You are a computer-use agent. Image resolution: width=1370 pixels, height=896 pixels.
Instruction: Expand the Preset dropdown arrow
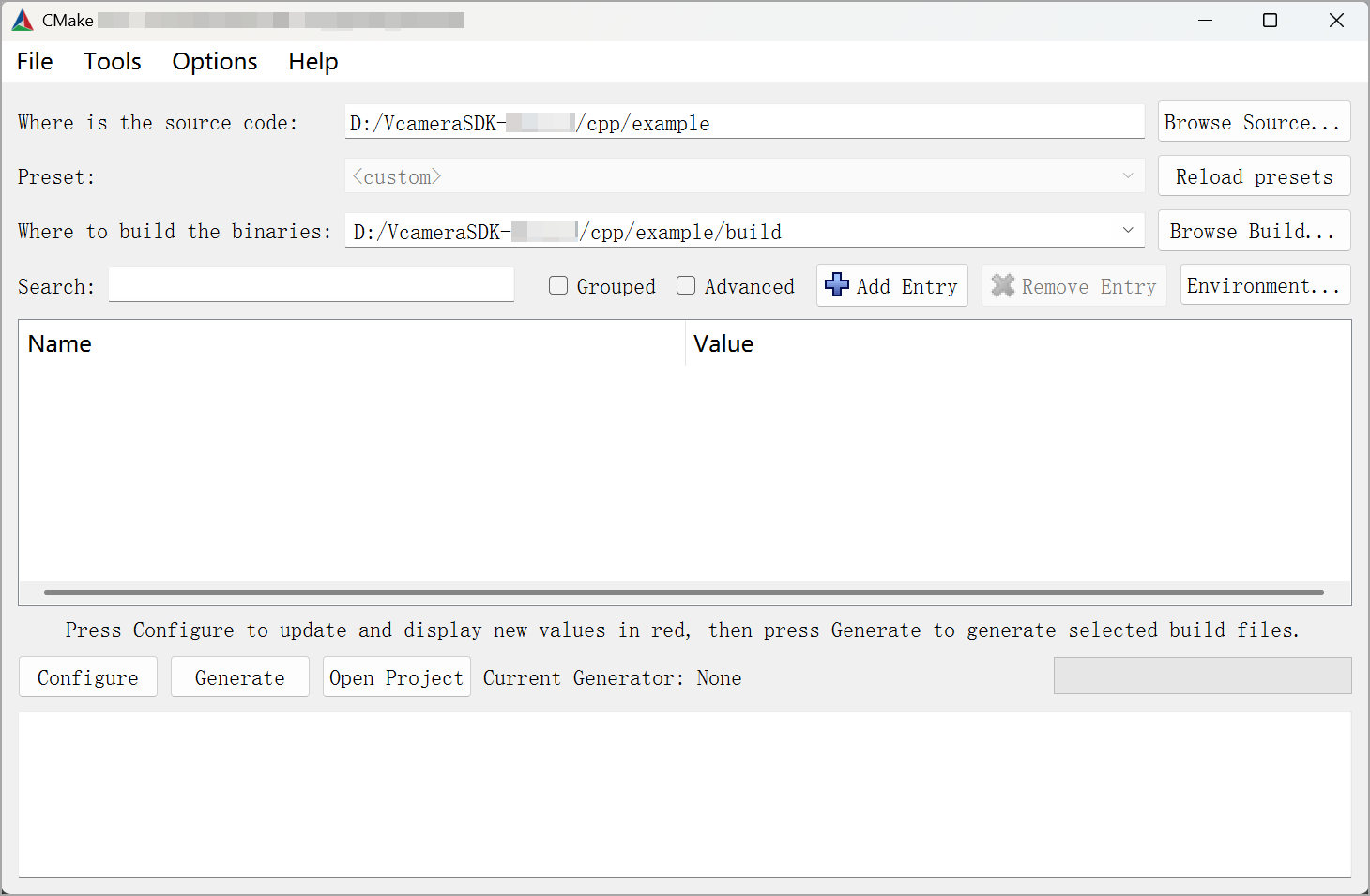tap(1128, 176)
